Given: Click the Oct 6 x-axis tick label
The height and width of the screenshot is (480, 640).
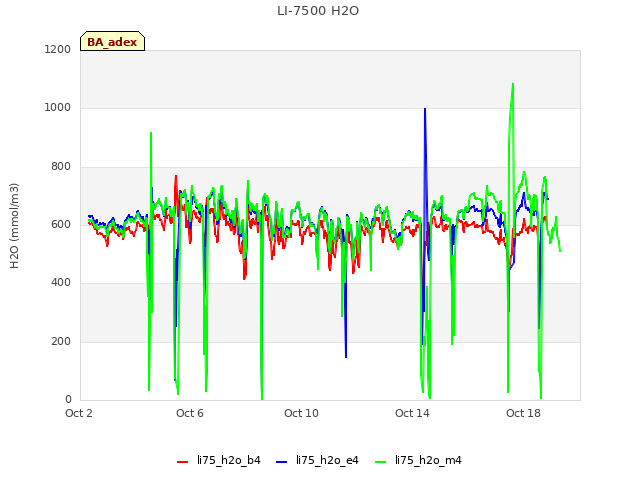Looking at the screenshot, I should coord(190,413).
